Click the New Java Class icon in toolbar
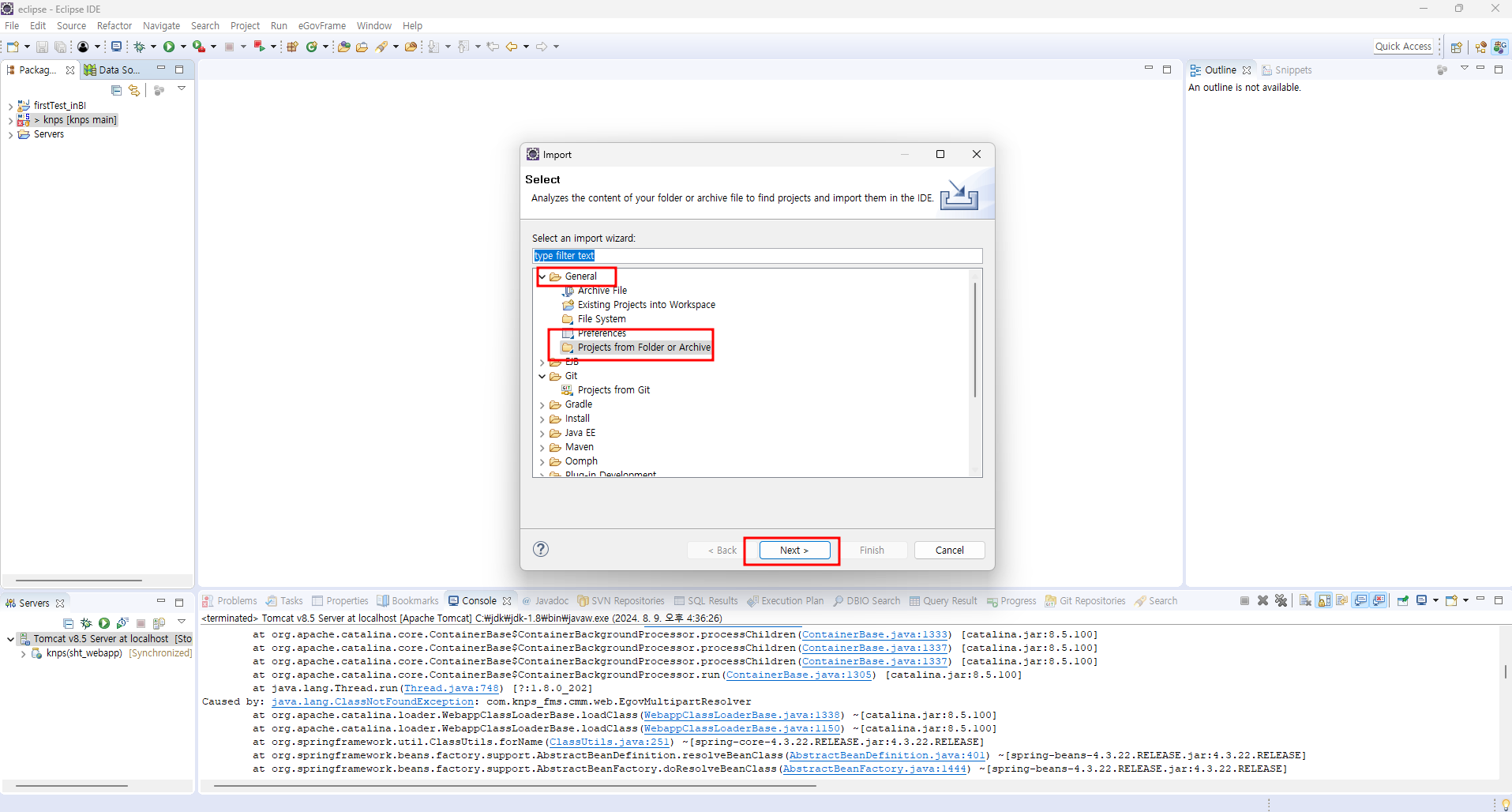 pyautogui.click(x=312, y=47)
